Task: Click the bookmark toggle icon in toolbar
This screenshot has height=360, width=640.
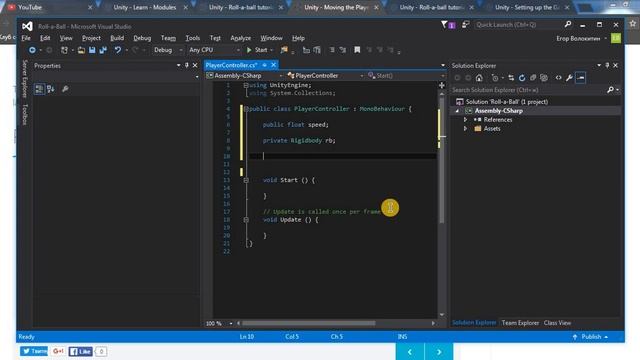Action: [x=357, y=50]
